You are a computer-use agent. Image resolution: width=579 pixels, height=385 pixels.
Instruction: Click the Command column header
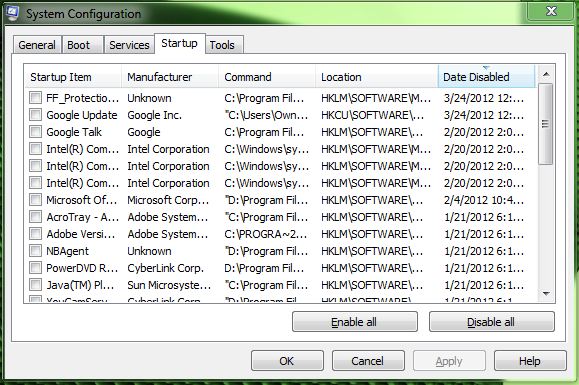pyautogui.click(x=267, y=77)
